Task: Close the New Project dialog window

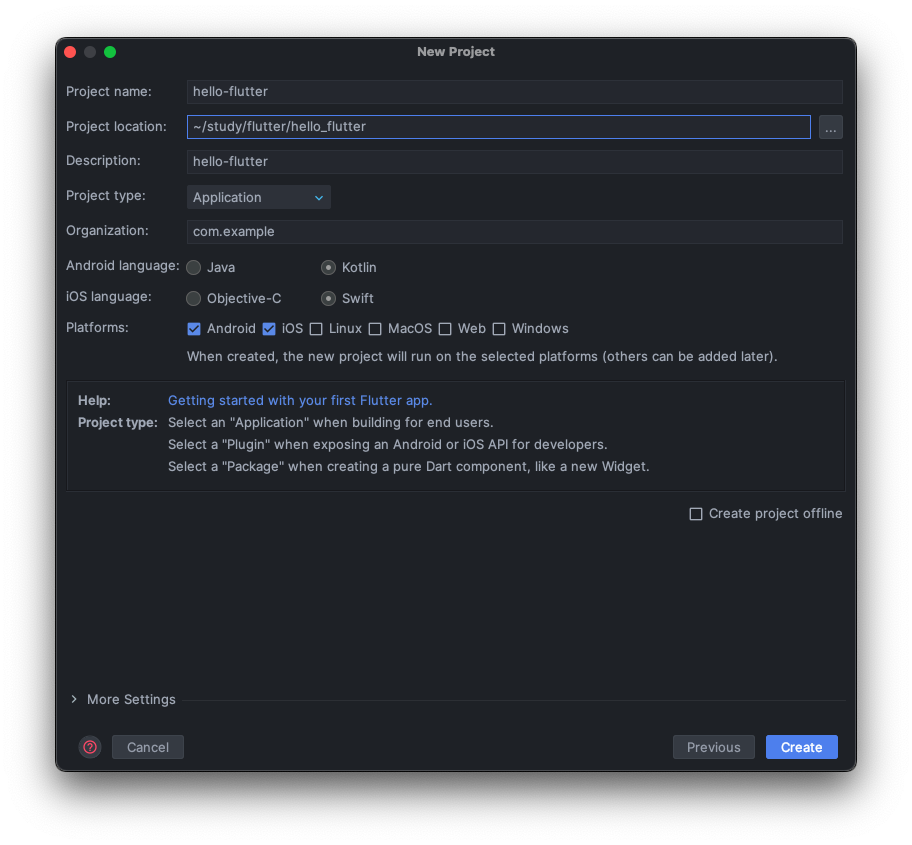Action: point(70,52)
